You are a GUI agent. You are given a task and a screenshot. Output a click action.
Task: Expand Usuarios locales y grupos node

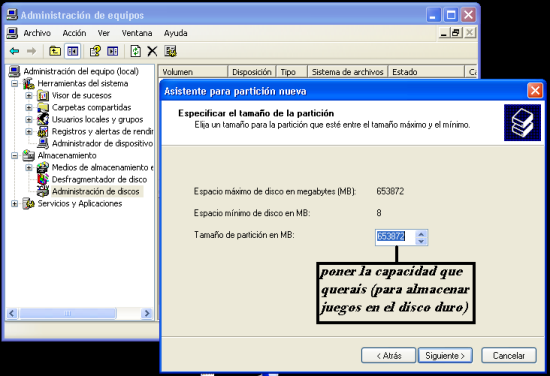click(29, 119)
